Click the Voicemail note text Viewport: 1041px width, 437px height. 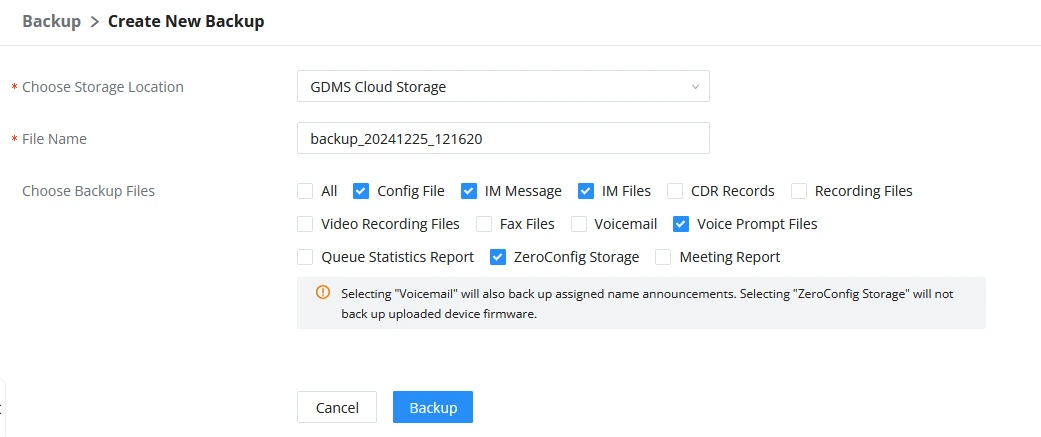tap(647, 304)
